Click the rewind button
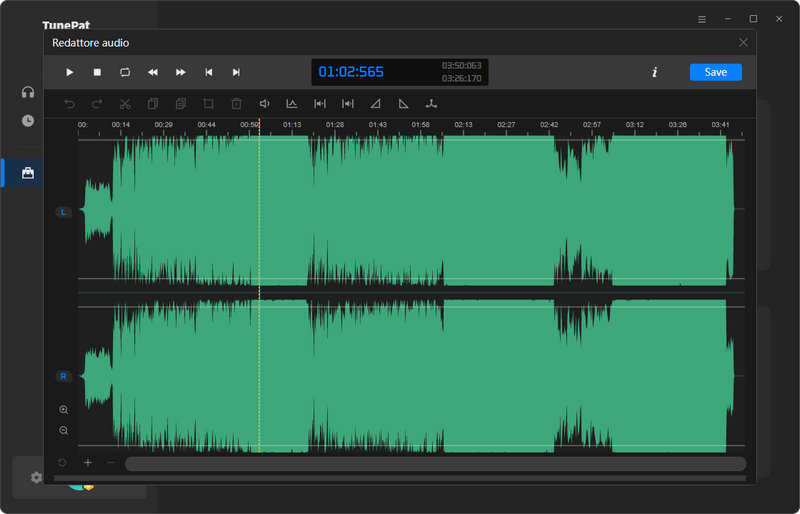Viewport: 800px width, 514px height. [153, 72]
